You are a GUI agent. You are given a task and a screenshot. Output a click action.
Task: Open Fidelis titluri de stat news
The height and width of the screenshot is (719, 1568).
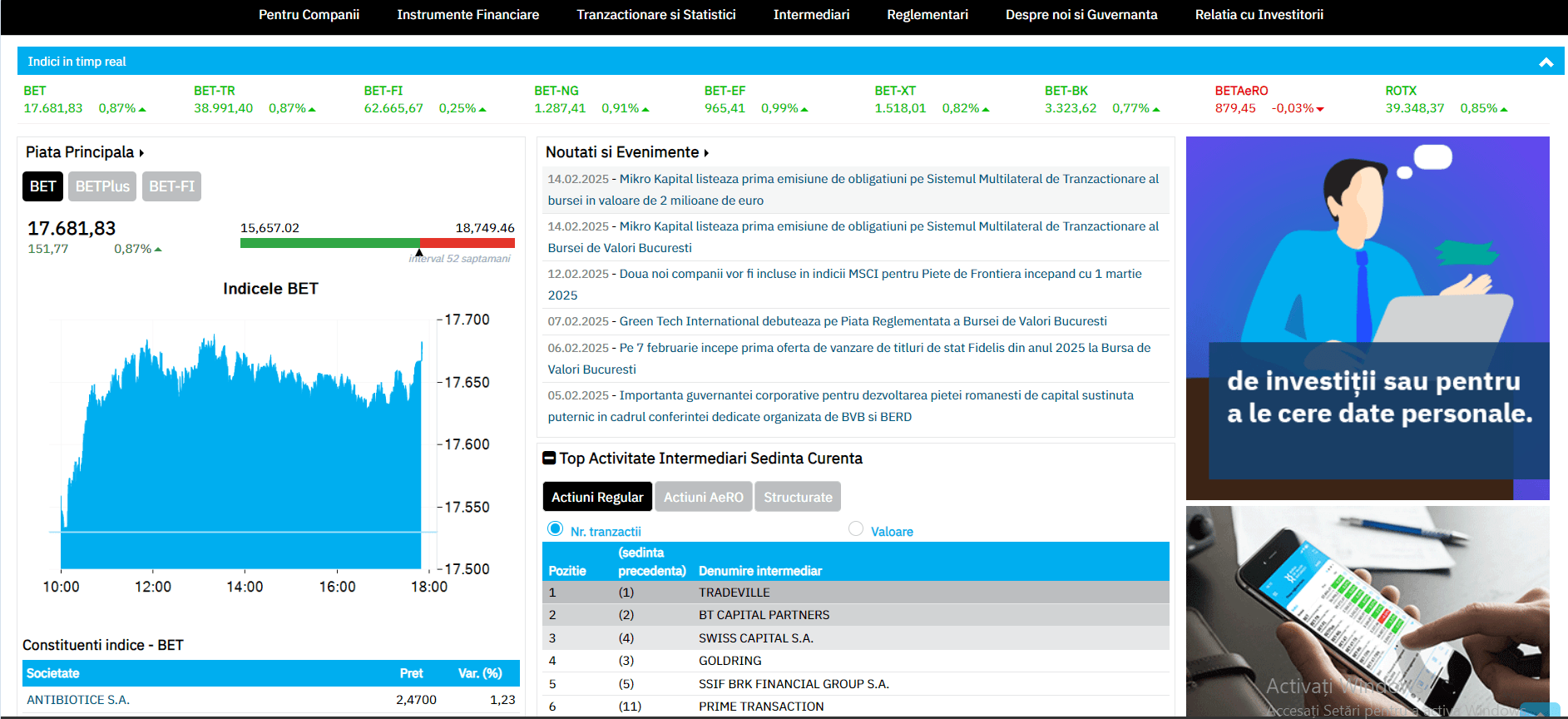click(x=849, y=359)
